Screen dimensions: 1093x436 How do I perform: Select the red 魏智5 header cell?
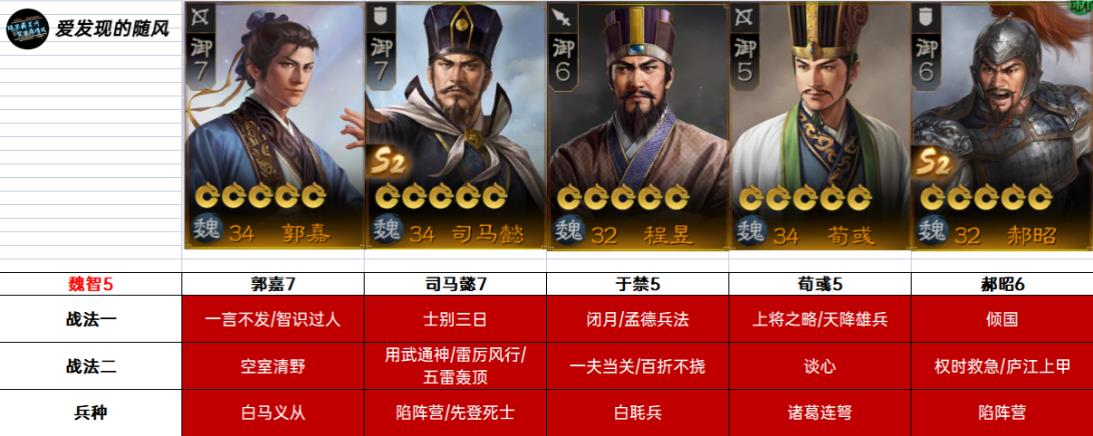click(91, 284)
